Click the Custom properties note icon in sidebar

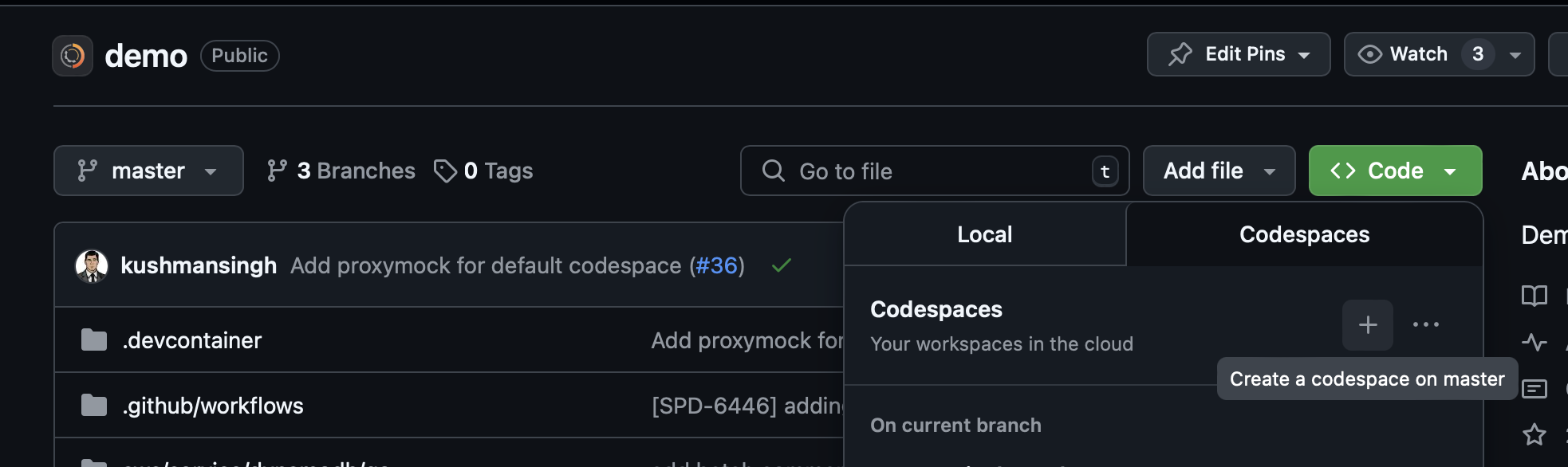[1535, 389]
